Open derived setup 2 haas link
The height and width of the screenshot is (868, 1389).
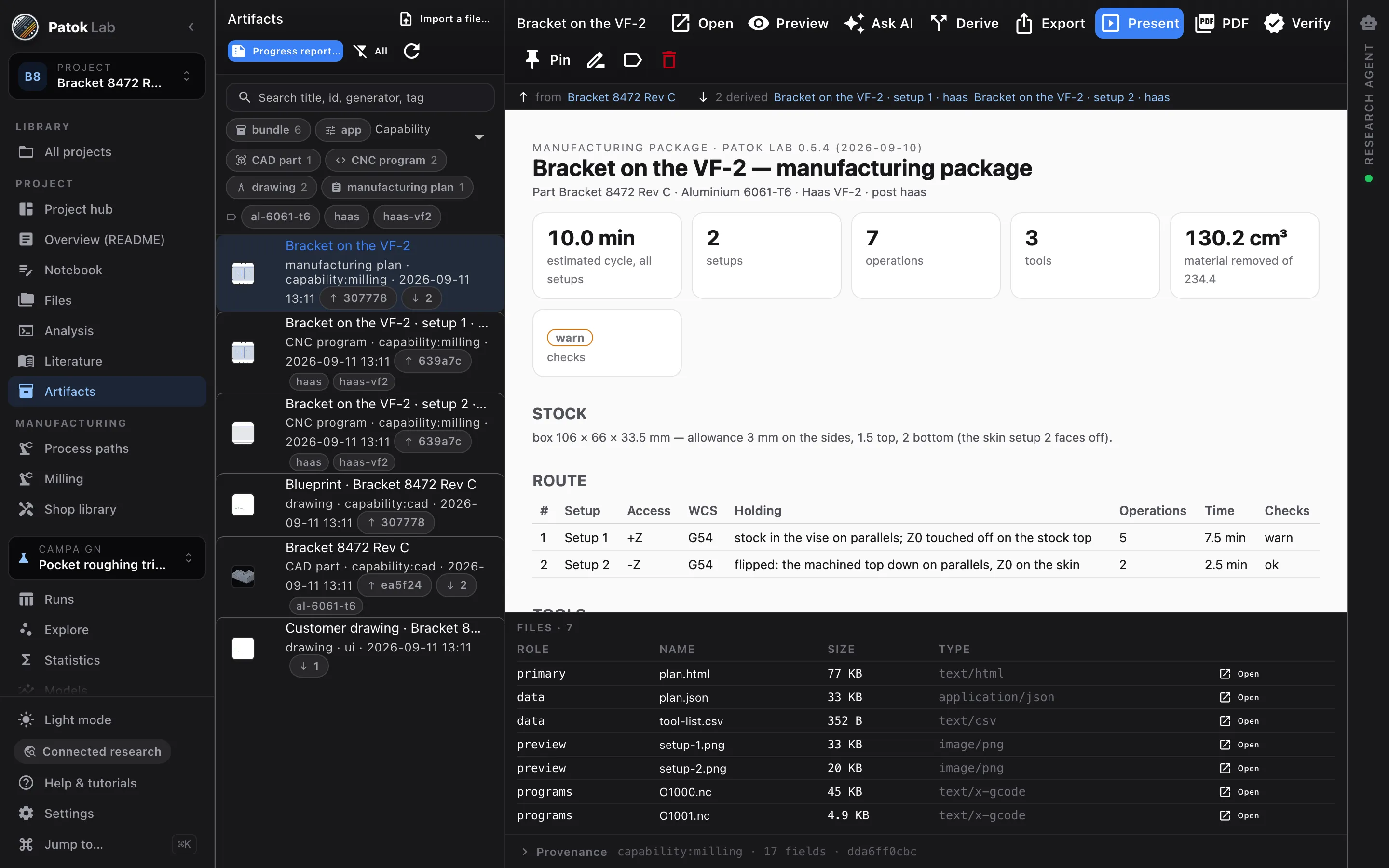pos(1072,97)
